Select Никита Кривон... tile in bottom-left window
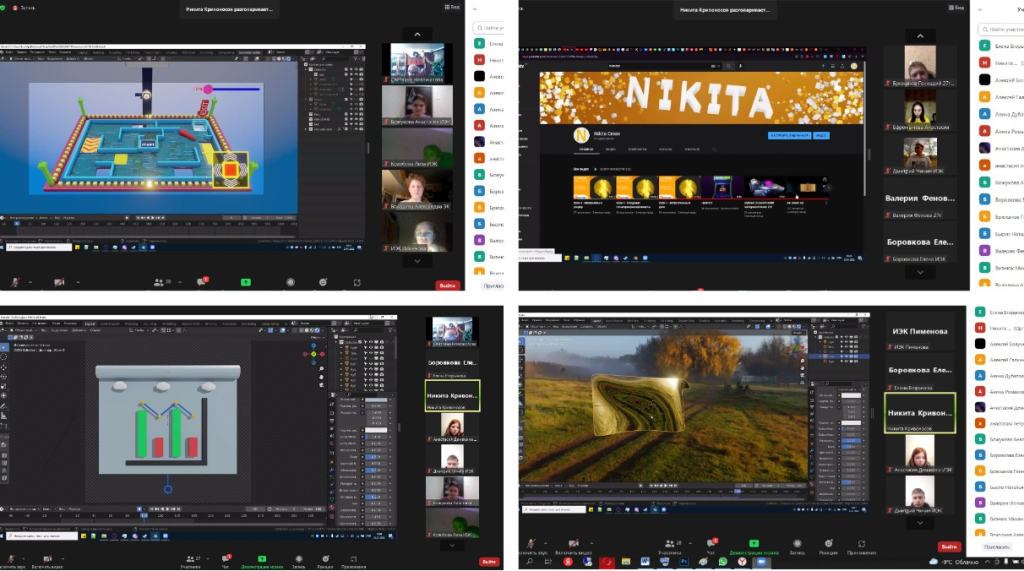The width and height of the screenshot is (1024, 571). (x=453, y=396)
